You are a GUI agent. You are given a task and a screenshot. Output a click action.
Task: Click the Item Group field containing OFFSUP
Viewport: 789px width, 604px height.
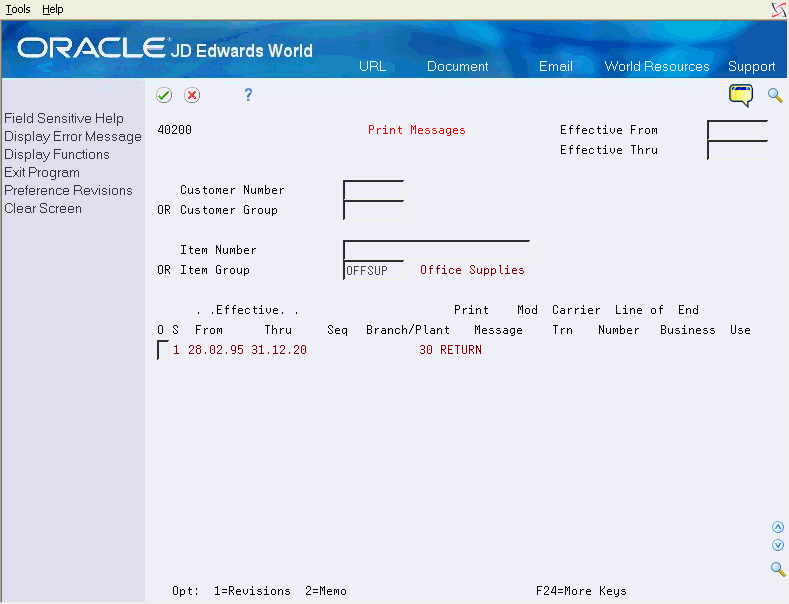pos(373,270)
